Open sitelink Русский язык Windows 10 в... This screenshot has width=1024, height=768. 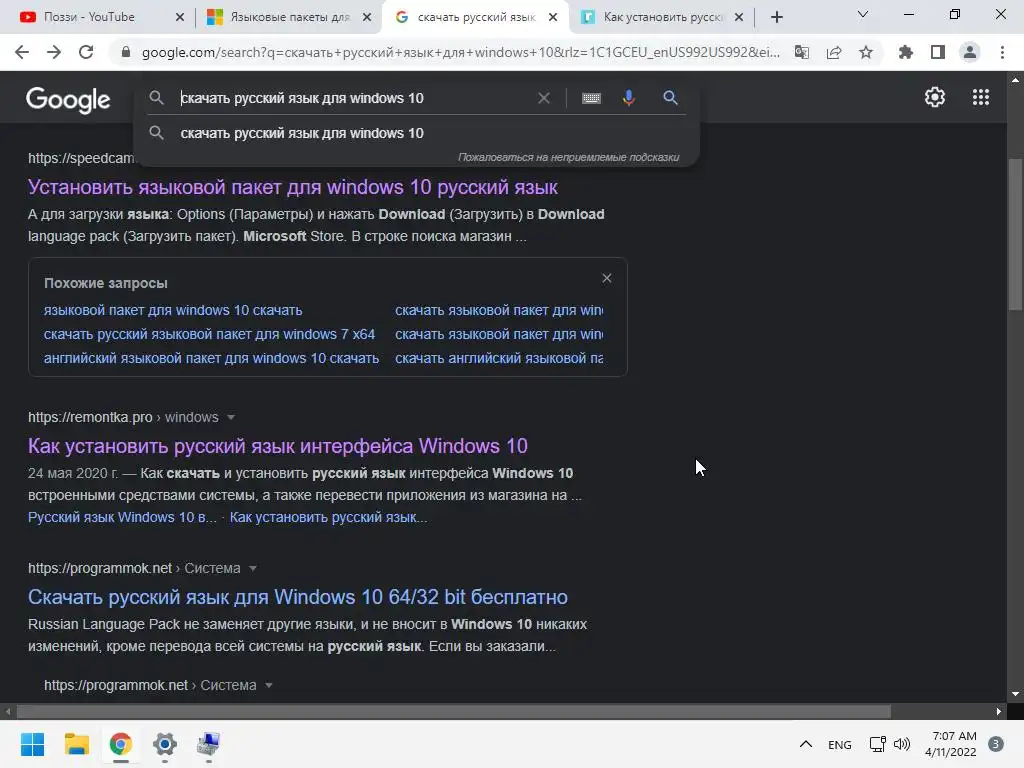122,517
